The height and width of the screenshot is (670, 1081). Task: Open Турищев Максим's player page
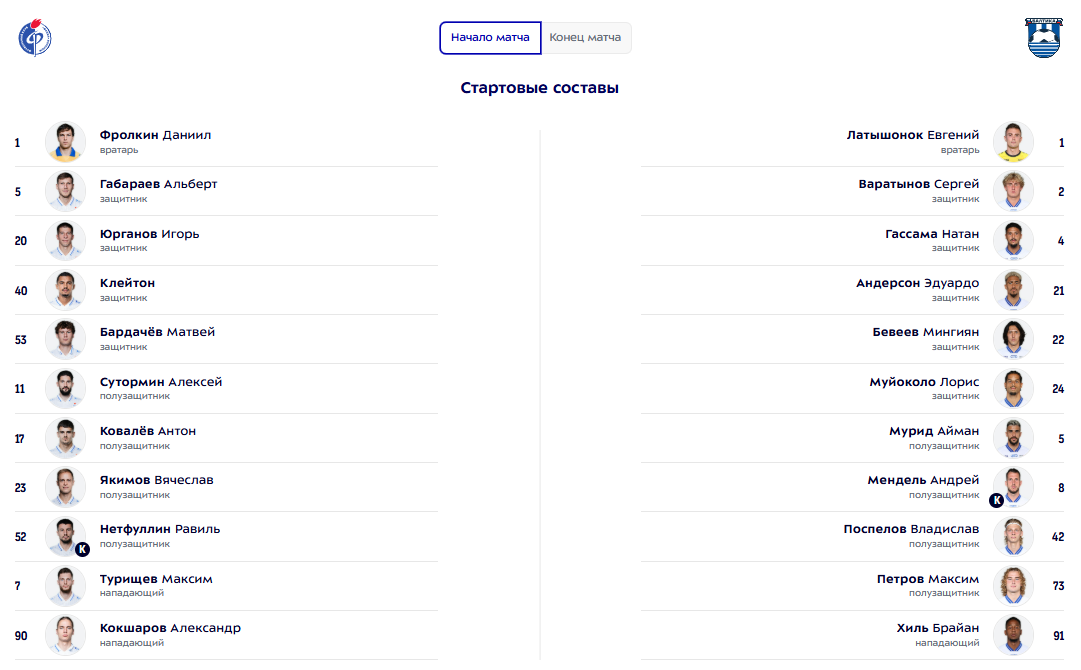tap(156, 579)
